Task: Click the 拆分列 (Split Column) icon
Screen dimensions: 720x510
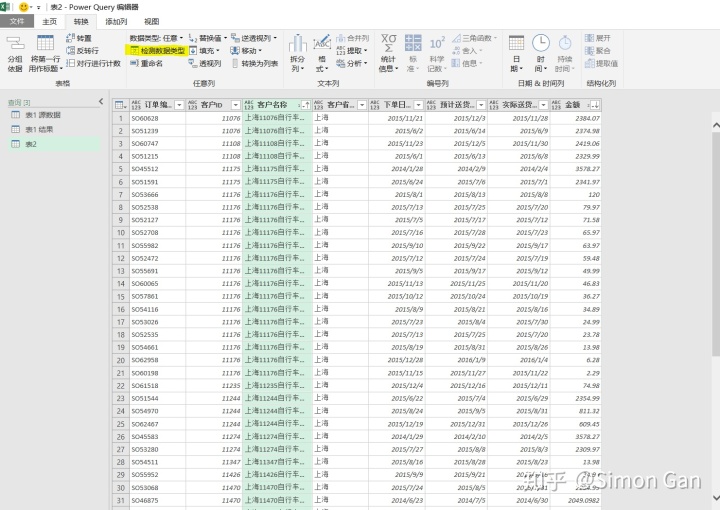Action: click(x=298, y=43)
